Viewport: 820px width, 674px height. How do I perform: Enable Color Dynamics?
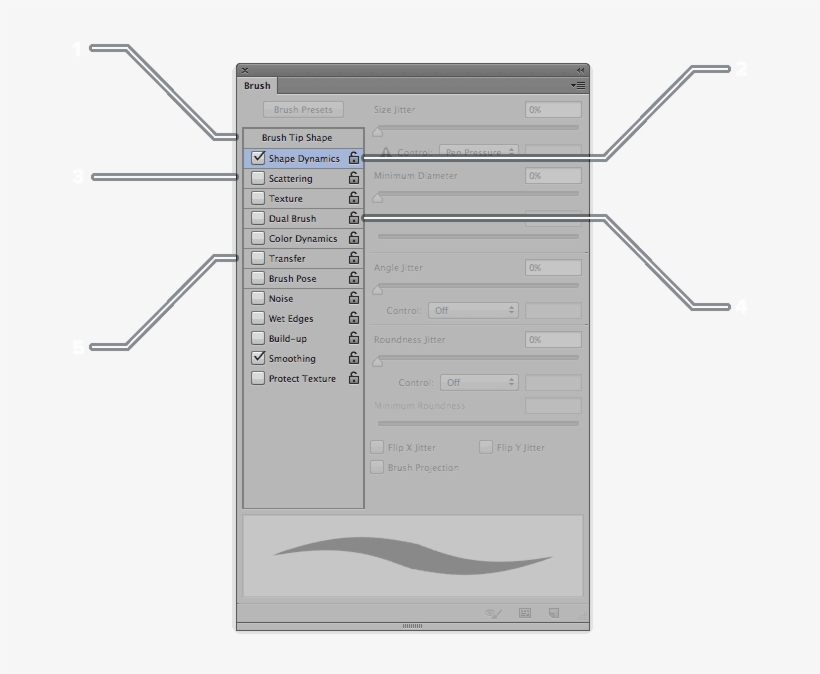click(257, 238)
